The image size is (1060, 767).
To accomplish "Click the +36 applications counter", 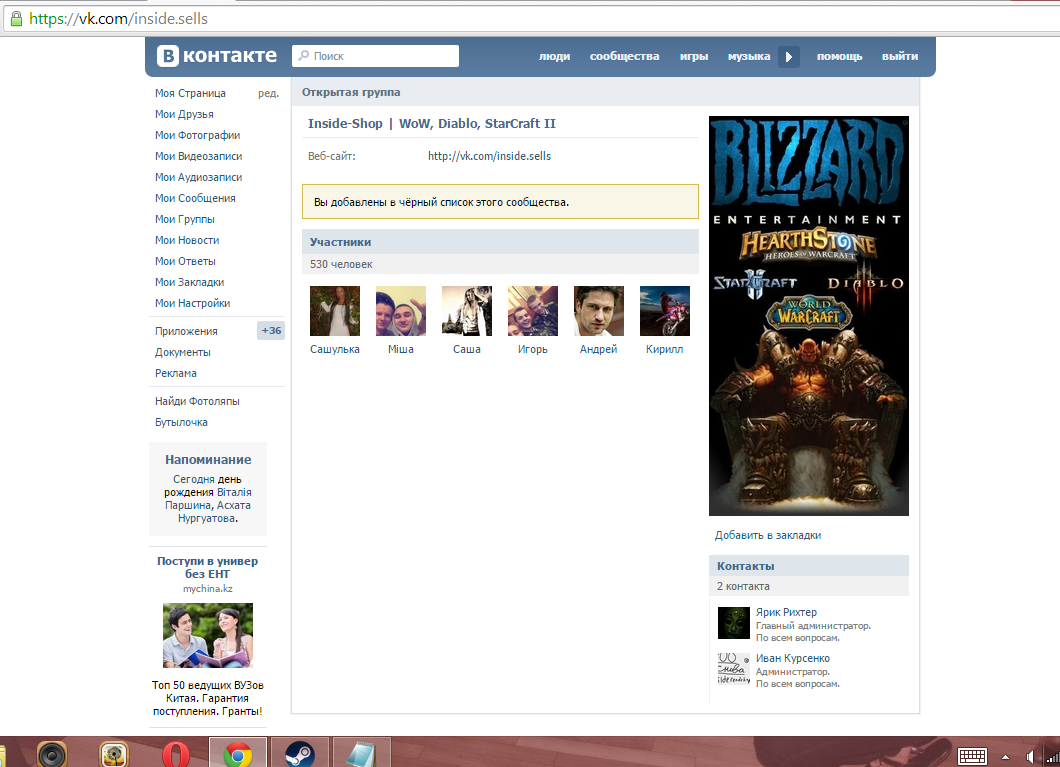I will (271, 330).
